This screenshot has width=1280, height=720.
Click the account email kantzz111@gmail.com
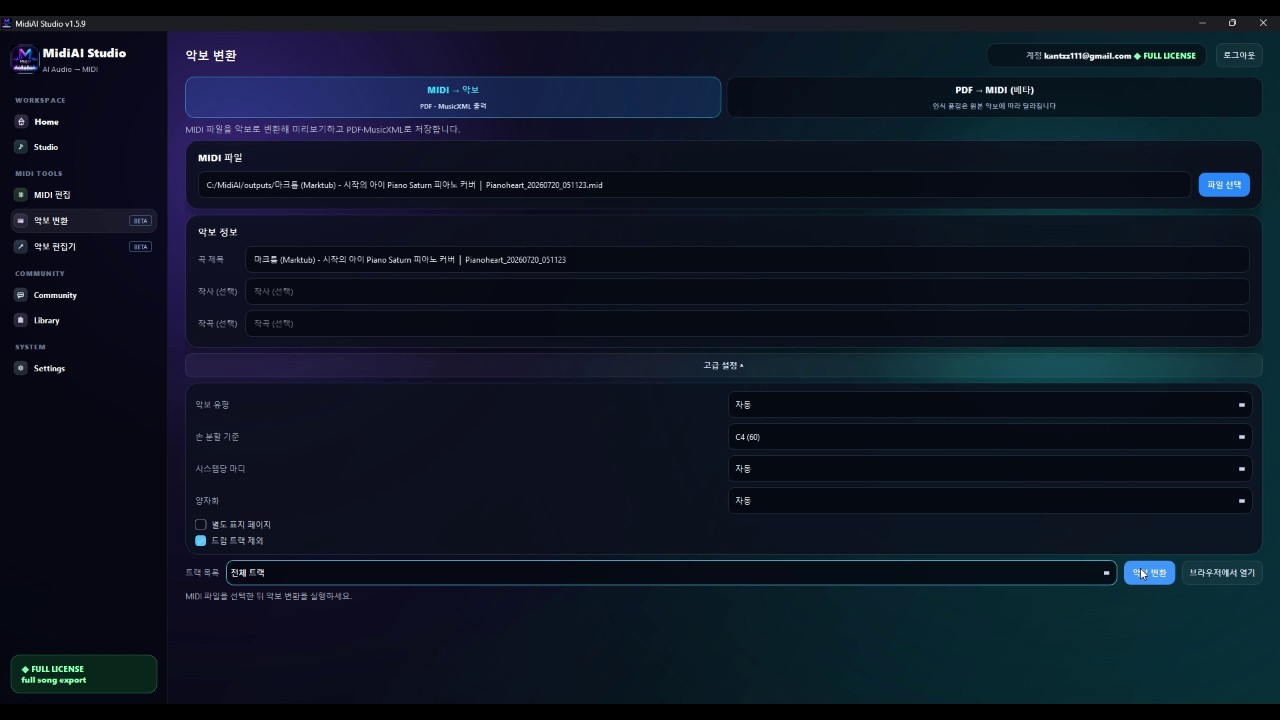1087,56
